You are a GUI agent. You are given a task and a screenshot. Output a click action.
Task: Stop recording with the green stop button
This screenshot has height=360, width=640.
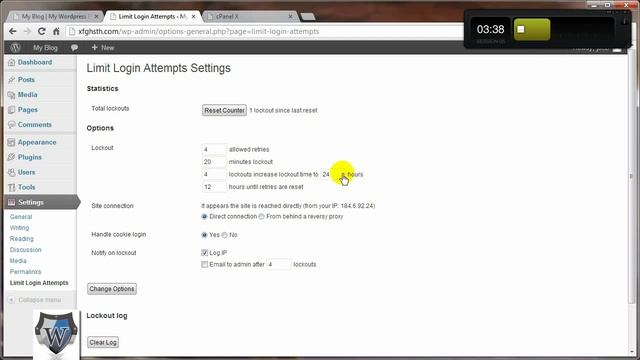532,29
